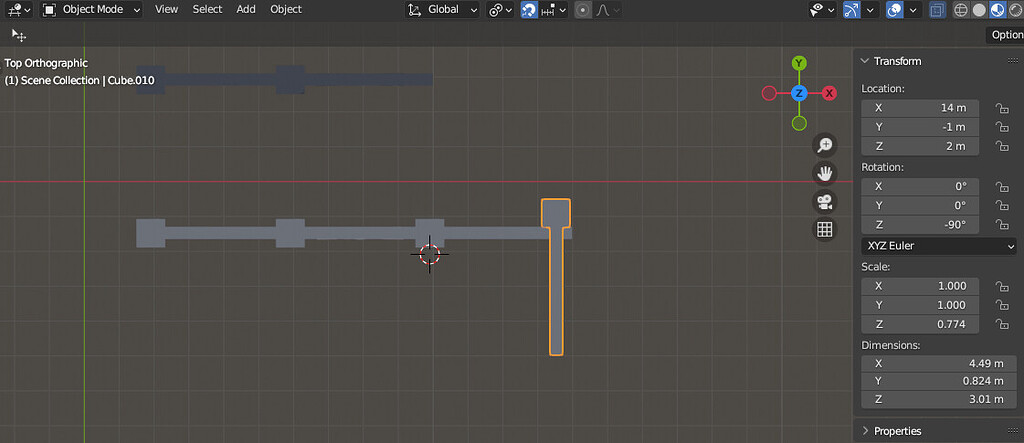Open the Add menu

(x=246, y=10)
